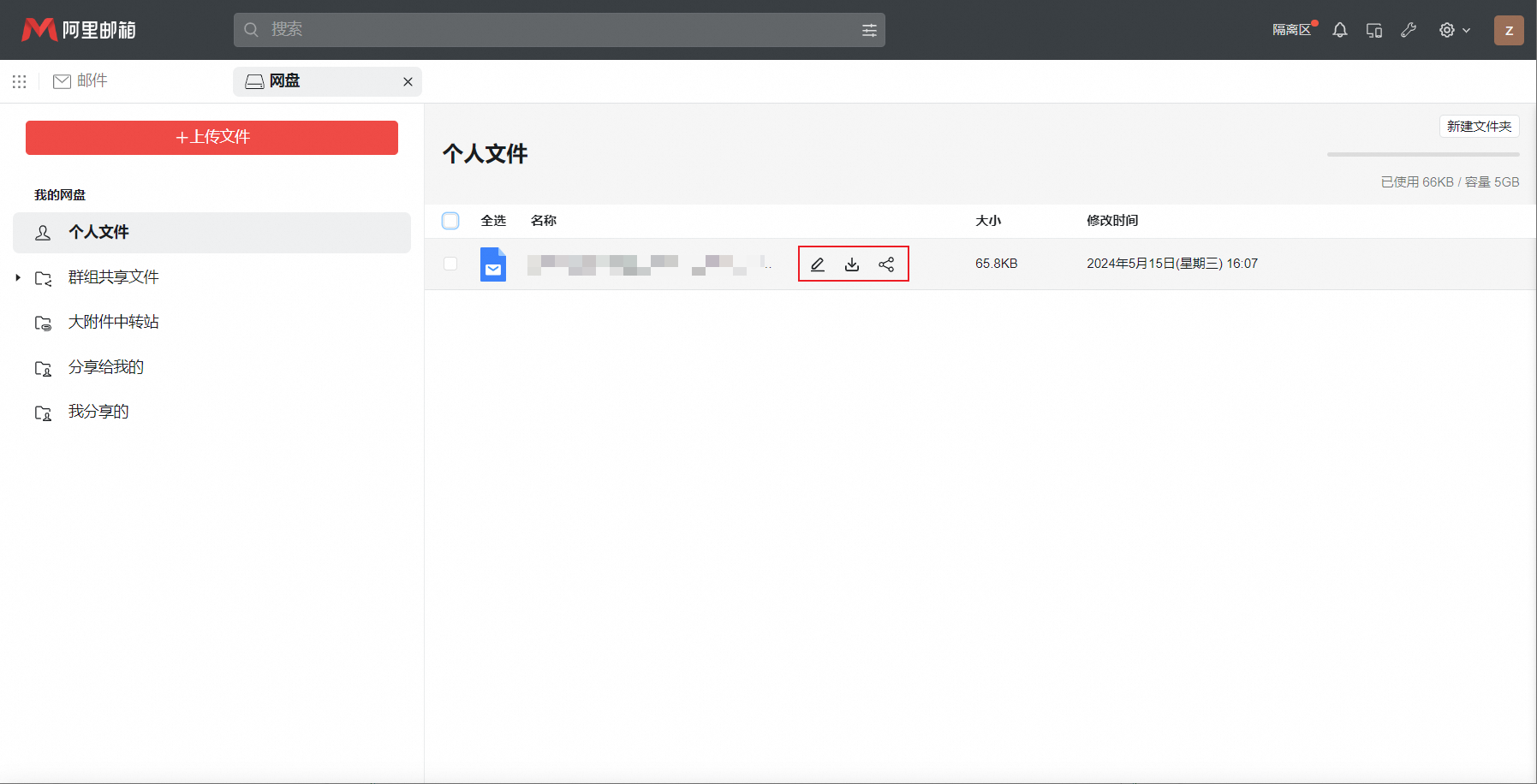This screenshot has width=1537, height=784.
Task: Expand the 群组共享文件 section
Action: tap(17, 277)
